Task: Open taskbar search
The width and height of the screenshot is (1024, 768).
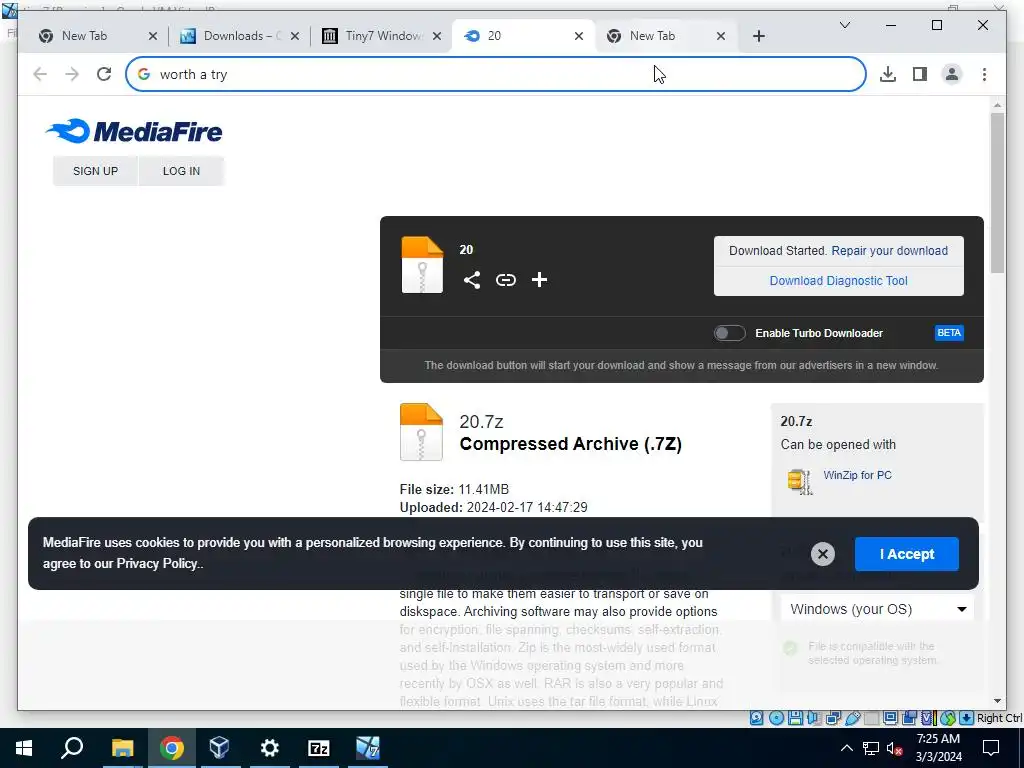Action: click(72, 748)
